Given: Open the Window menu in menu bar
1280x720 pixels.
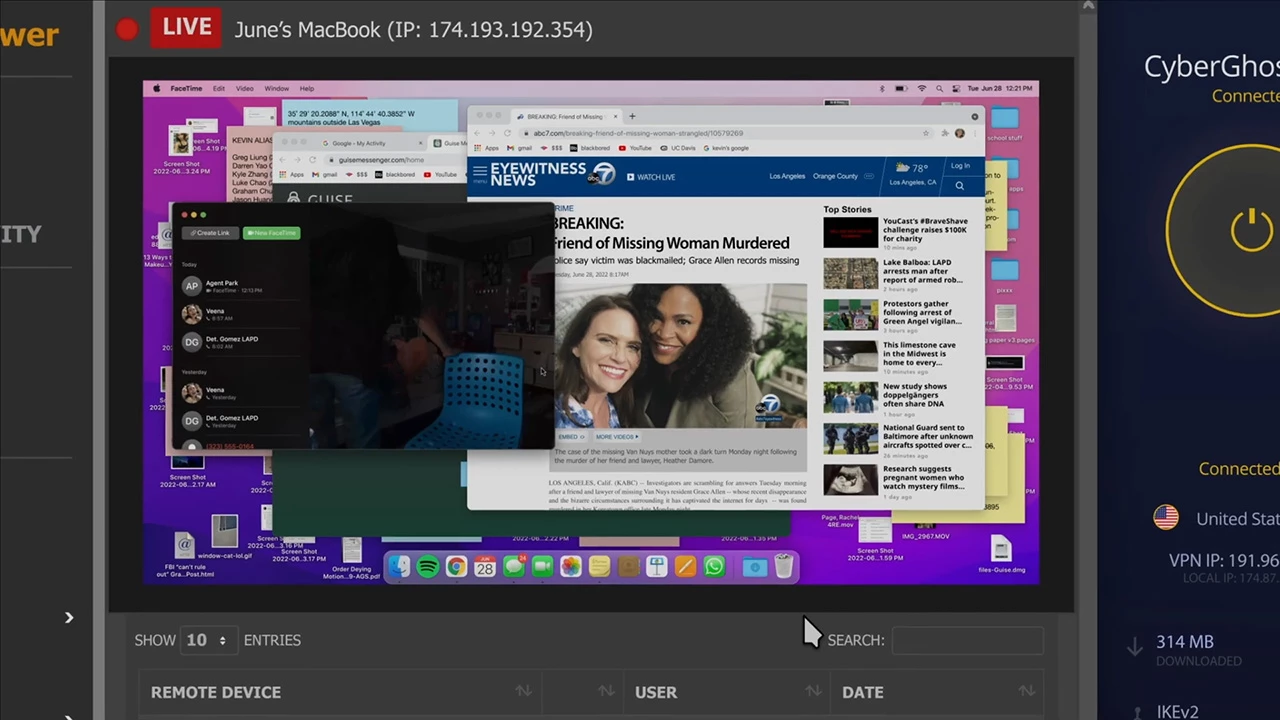Looking at the screenshot, I should point(276,88).
